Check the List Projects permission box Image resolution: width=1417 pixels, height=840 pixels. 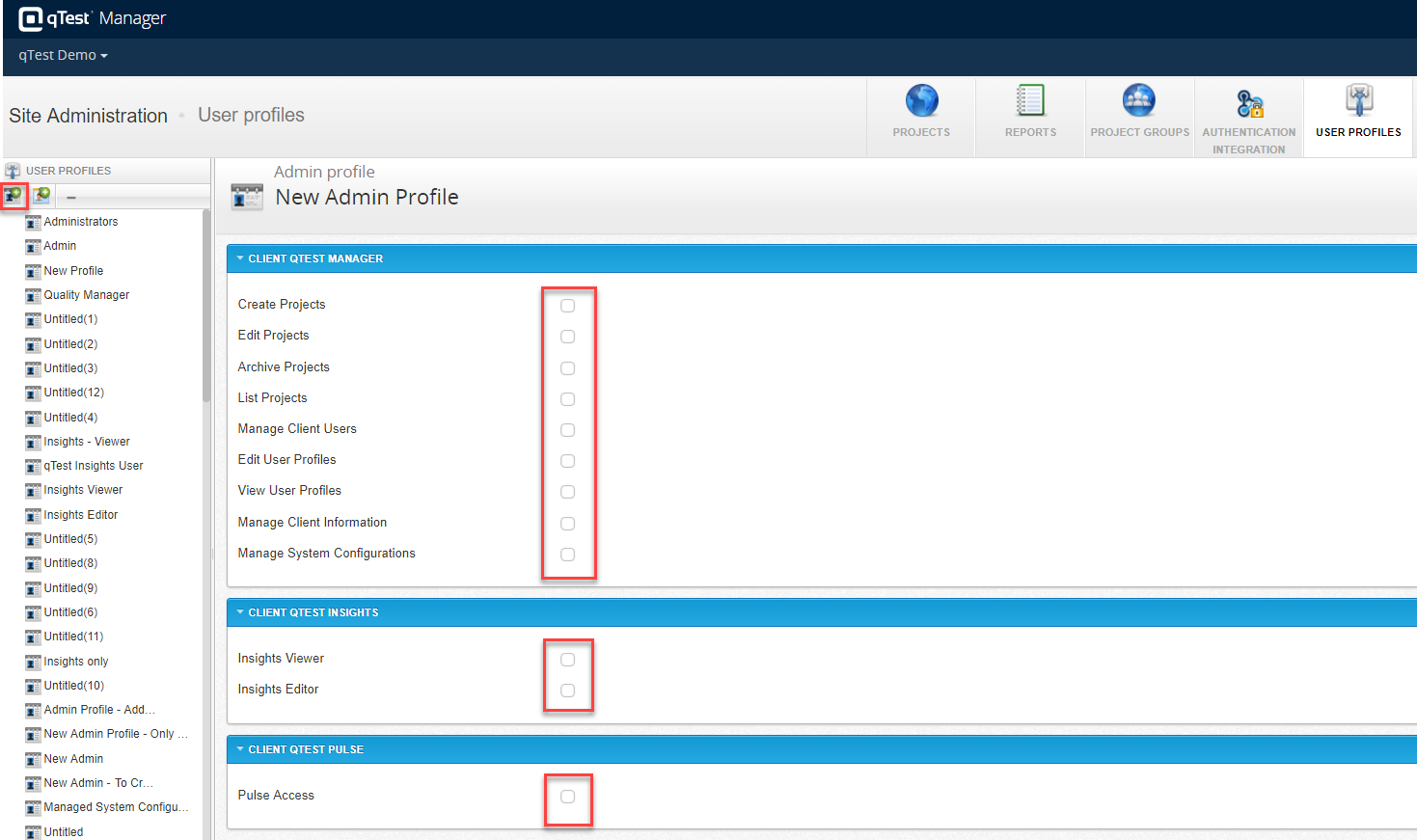point(568,399)
